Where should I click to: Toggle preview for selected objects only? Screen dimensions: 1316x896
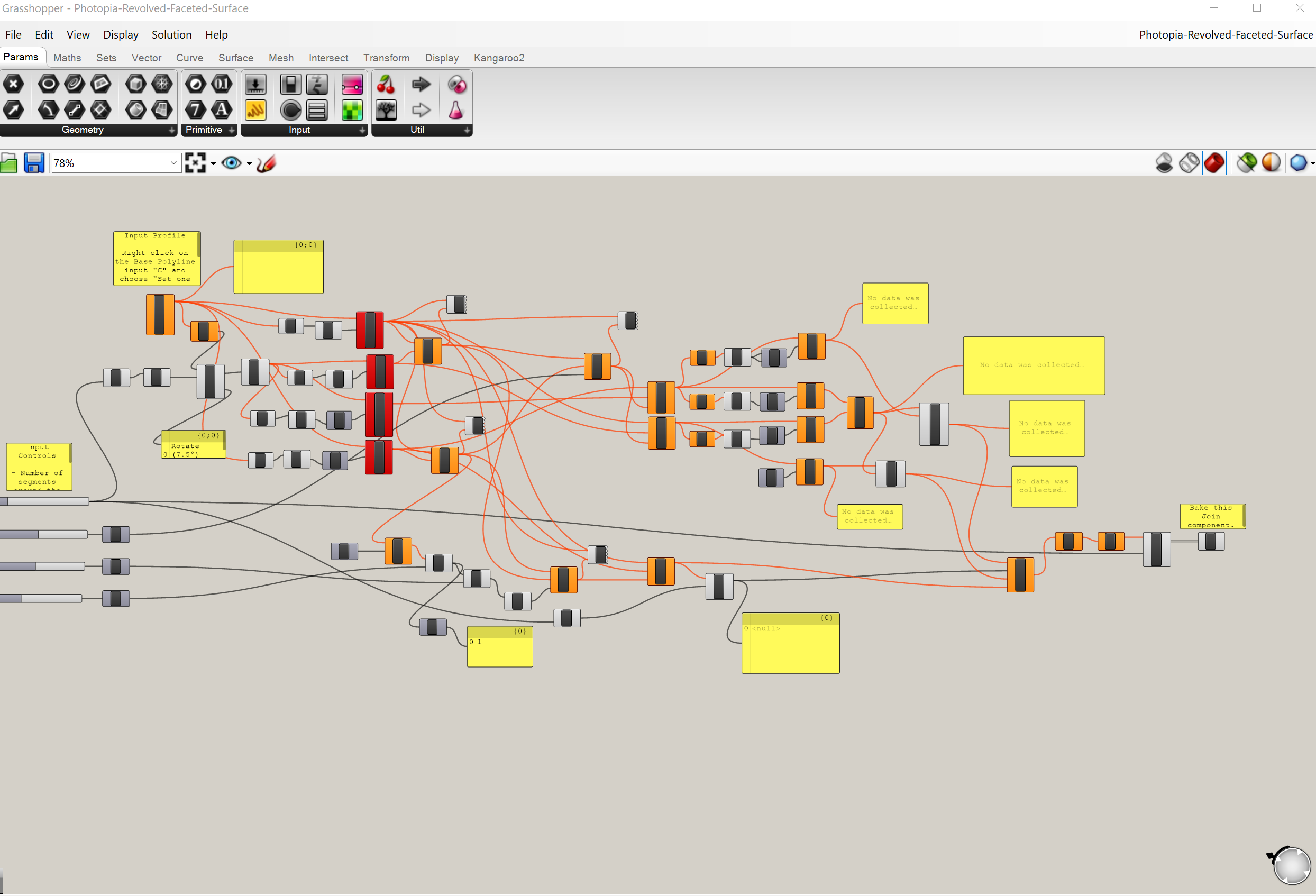(1246, 163)
